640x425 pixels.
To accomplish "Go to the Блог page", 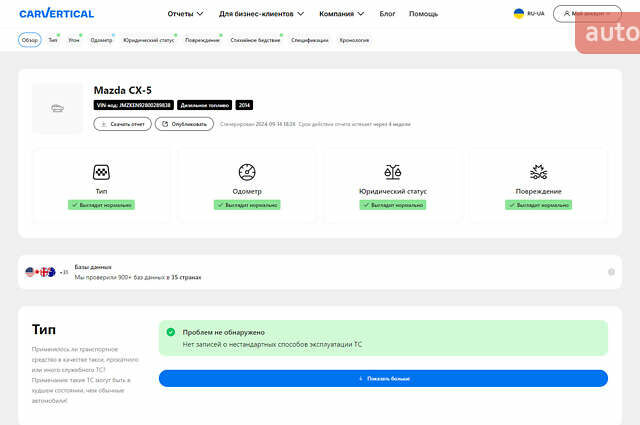I will pyautogui.click(x=387, y=14).
